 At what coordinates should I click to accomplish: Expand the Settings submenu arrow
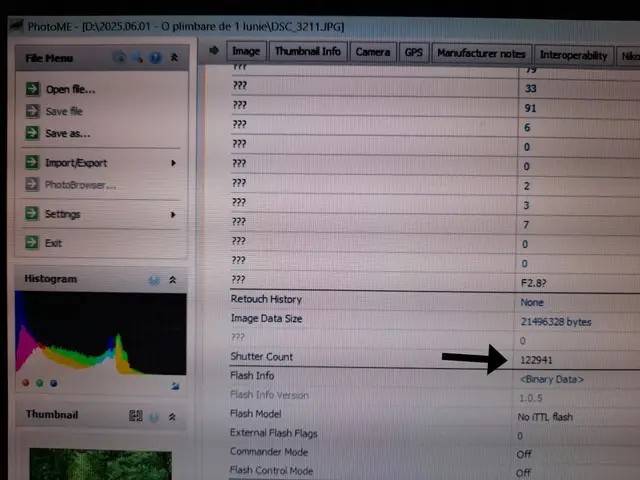pos(173,215)
